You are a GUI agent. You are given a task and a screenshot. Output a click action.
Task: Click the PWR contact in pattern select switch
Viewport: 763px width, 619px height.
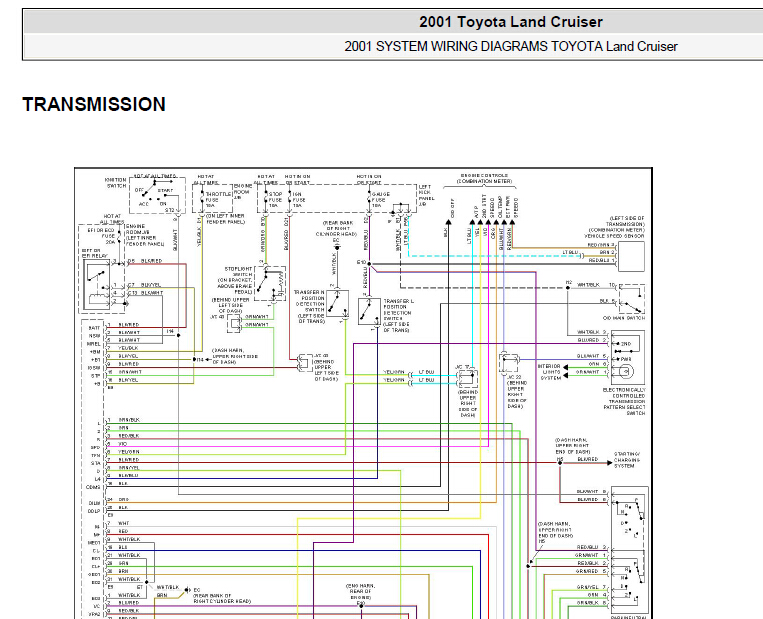point(626,359)
